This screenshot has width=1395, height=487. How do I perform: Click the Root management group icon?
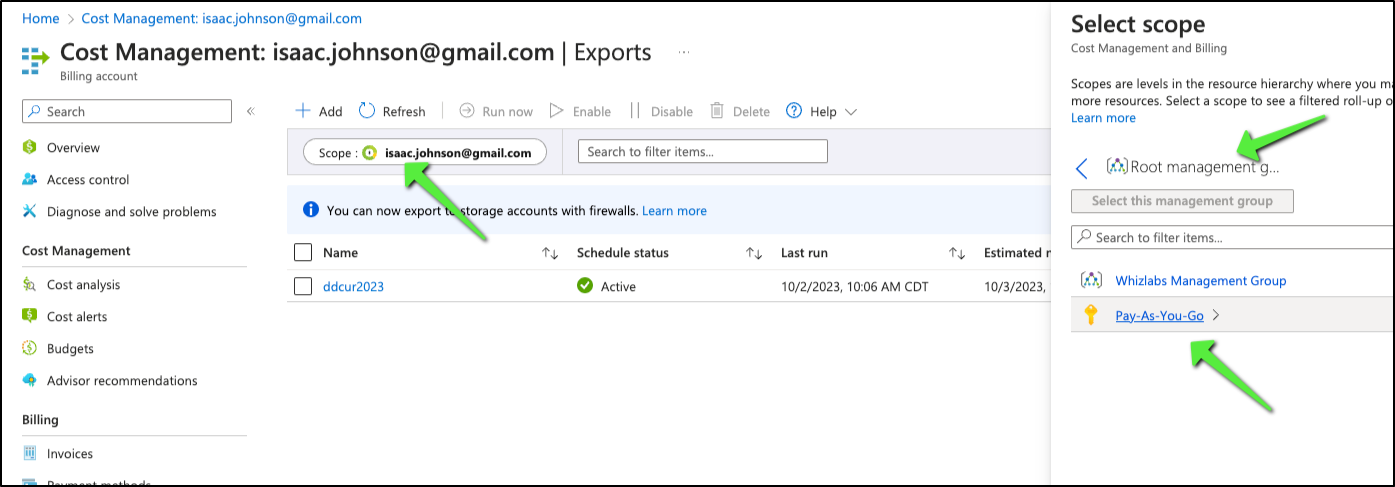pos(1117,166)
